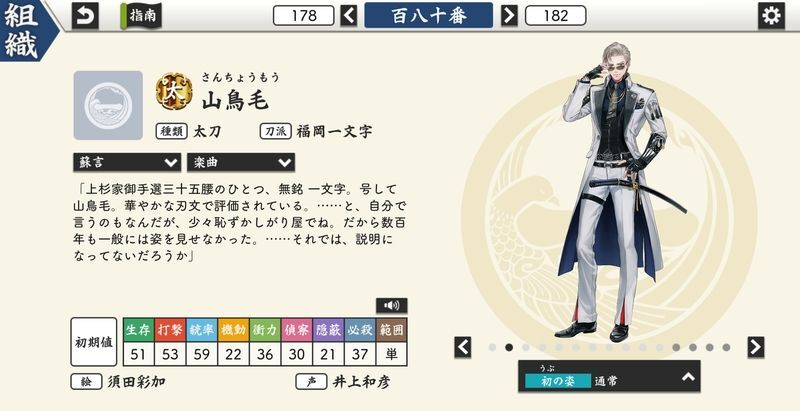Viewport: 800px width, 411px height.
Task: Click the crest thumbnail beside the name
Action: click(108, 105)
